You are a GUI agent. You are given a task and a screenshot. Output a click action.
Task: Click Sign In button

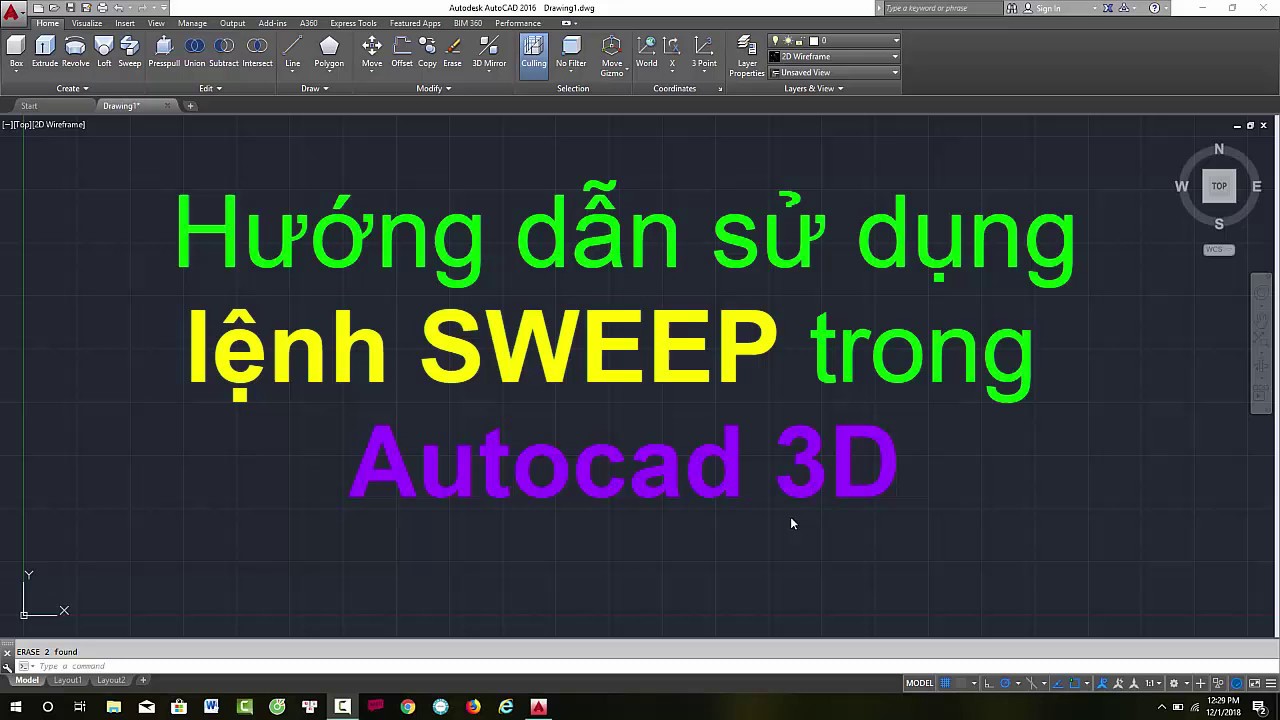pos(1048,8)
